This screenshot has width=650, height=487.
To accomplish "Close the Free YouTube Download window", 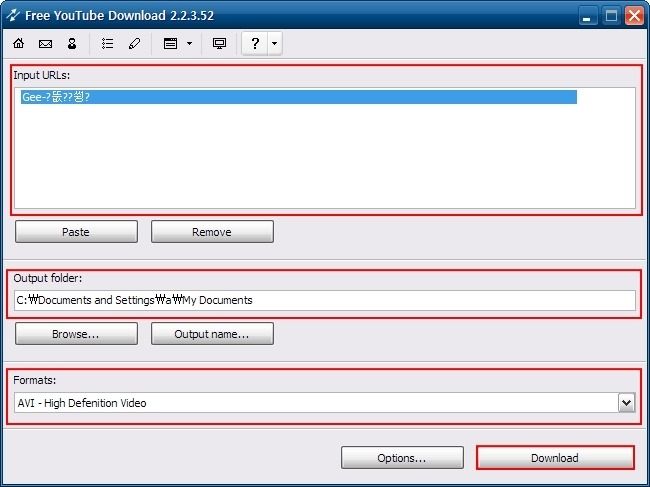I will [634, 16].
